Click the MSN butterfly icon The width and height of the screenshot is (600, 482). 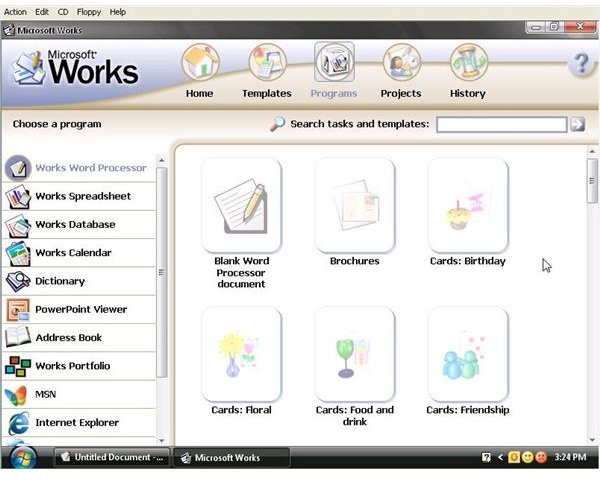pyautogui.click(x=16, y=394)
